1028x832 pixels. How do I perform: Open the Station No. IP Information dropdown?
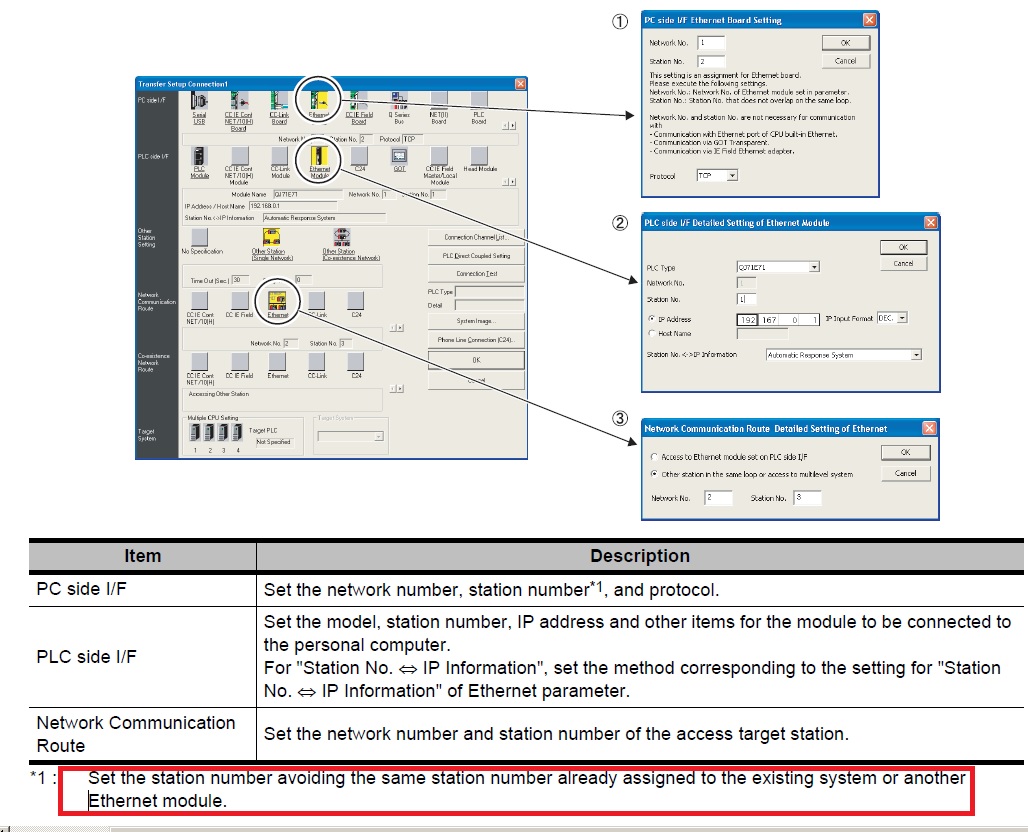[915, 355]
